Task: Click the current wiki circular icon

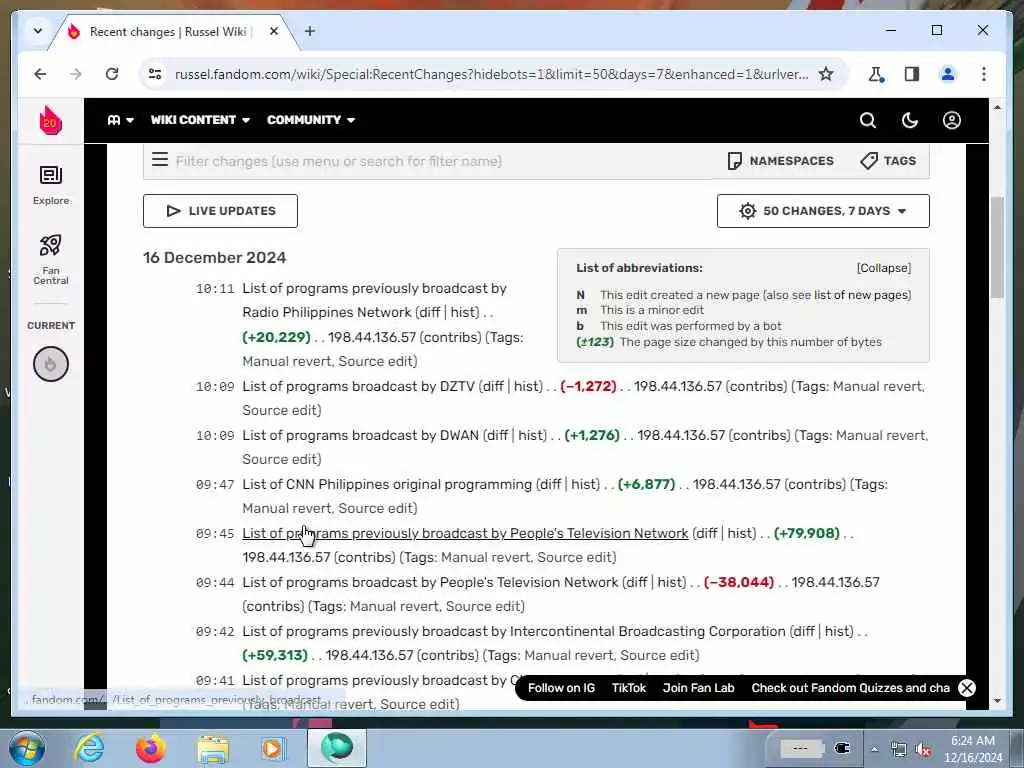Action: [x=51, y=364]
